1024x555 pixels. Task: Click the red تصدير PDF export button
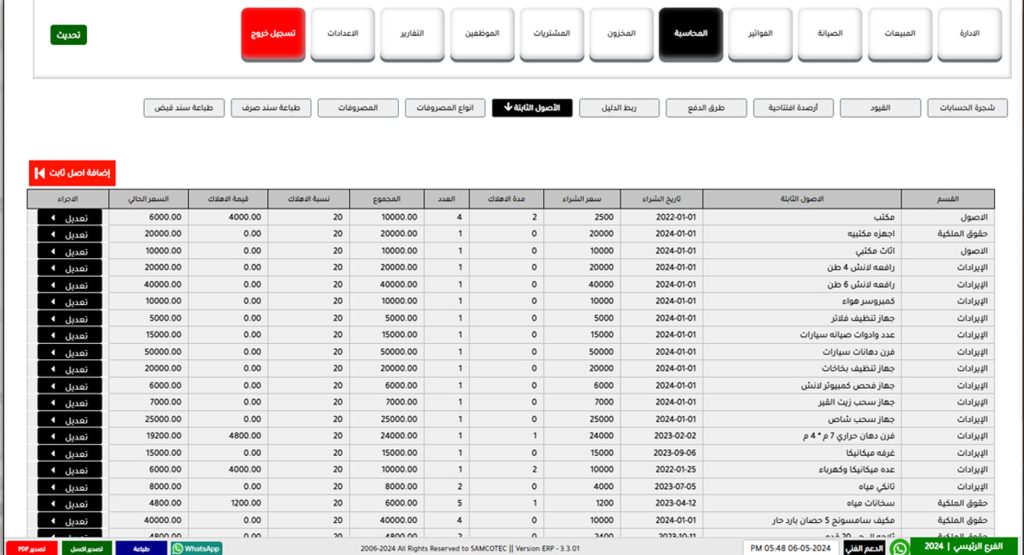pyautogui.click(x=28, y=548)
